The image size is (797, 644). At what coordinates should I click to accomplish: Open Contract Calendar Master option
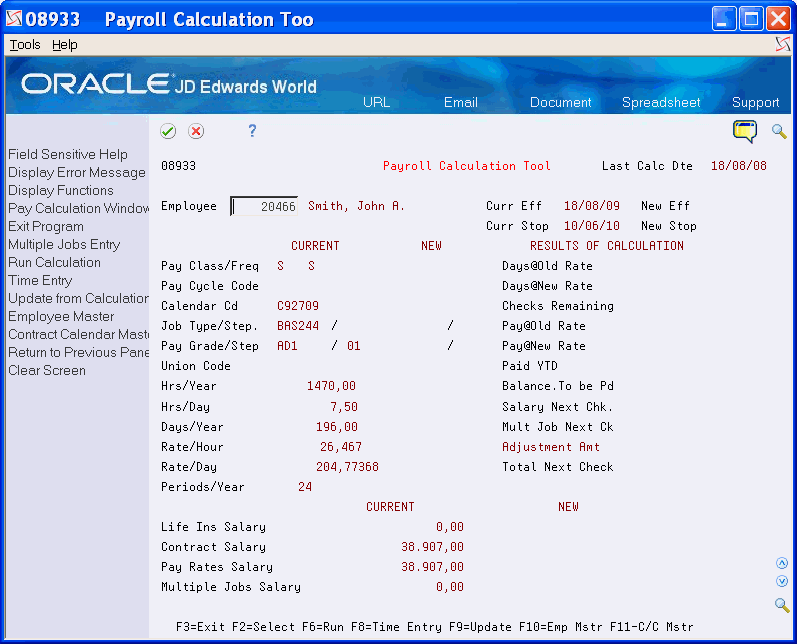click(x=78, y=334)
